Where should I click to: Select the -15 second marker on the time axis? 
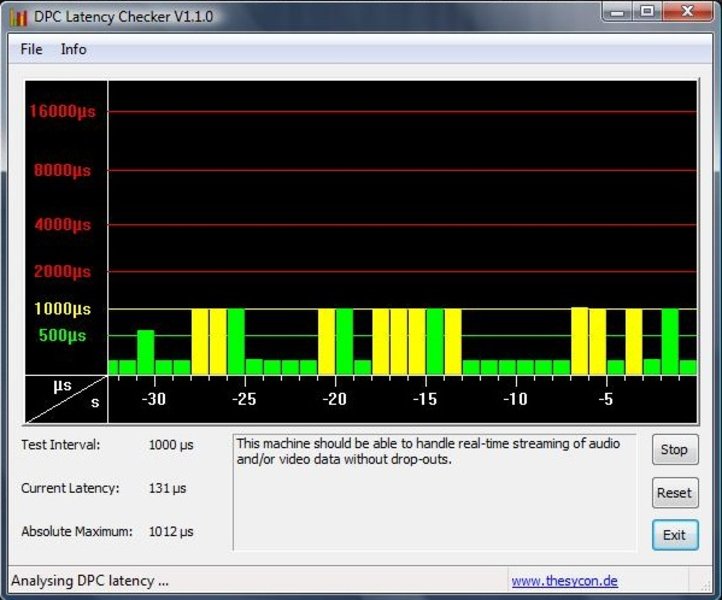(x=424, y=399)
